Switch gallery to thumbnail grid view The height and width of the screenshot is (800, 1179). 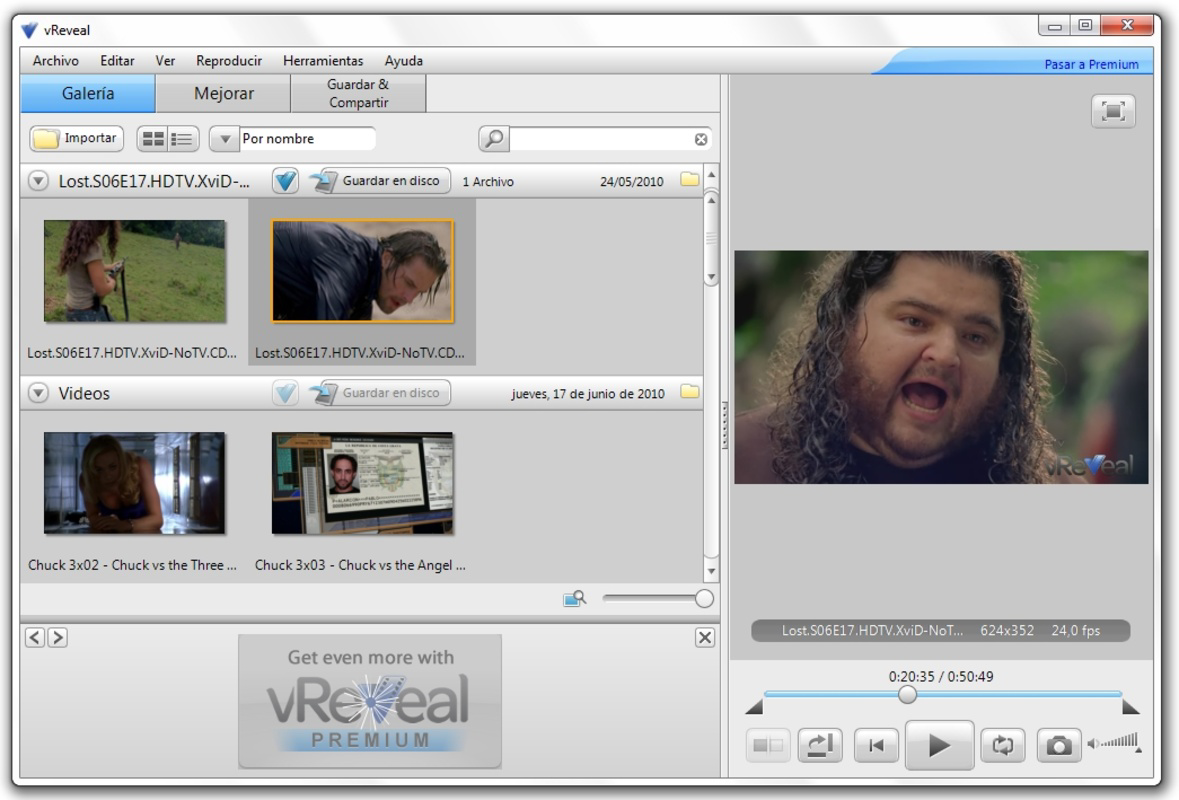pos(153,139)
